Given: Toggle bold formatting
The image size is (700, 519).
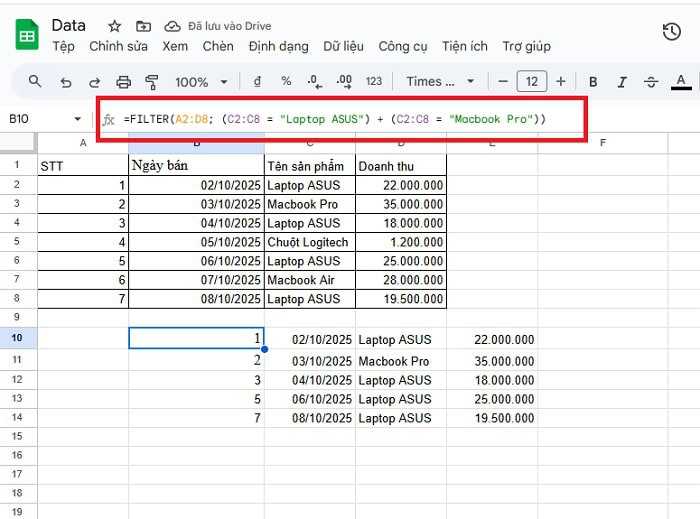Looking at the screenshot, I should pyautogui.click(x=593, y=82).
